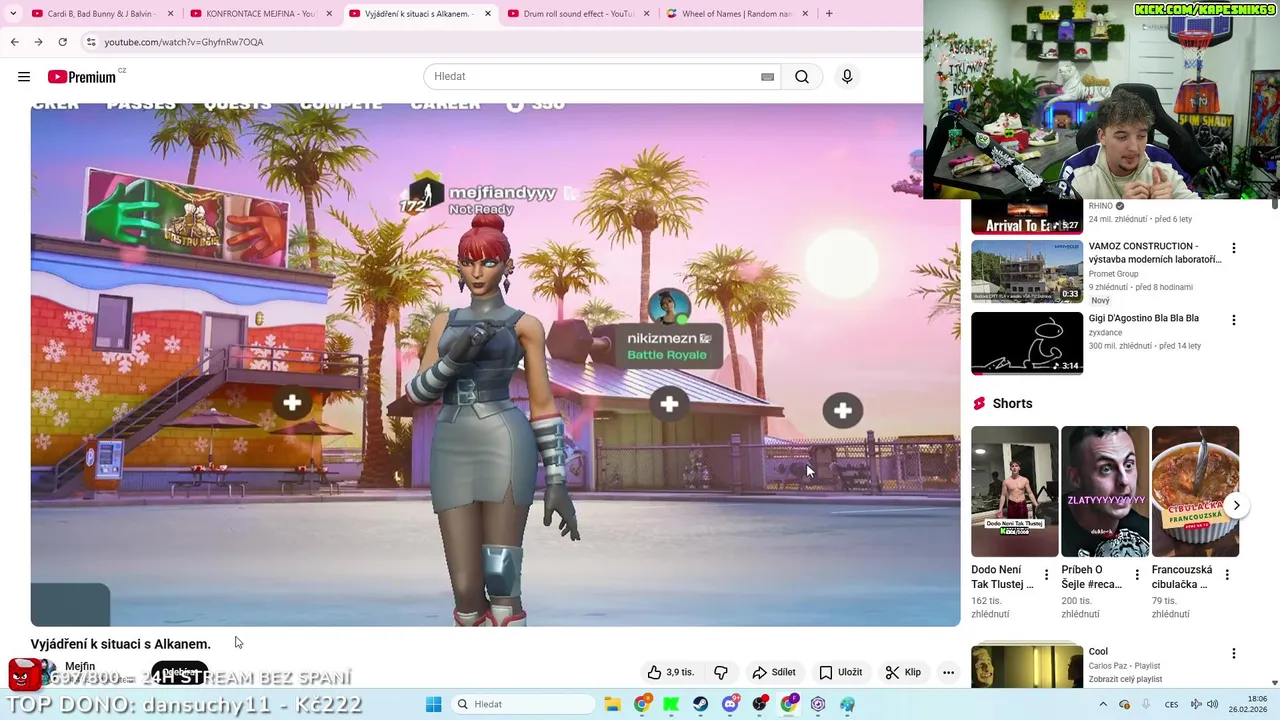This screenshot has width=1280, height=720.
Task: Open Mejfin channel name link
Action: [x=80, y=666]
